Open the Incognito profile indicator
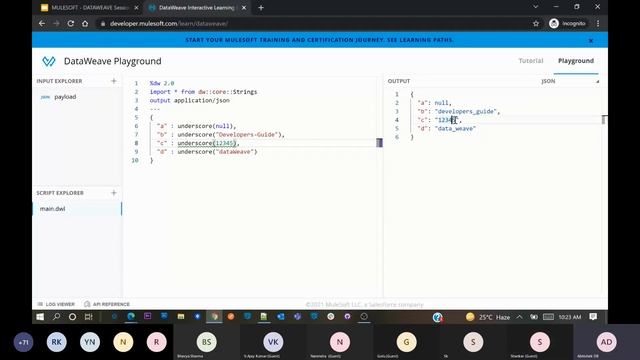Image resolution: width=640 pixels, height=360 pixels. [x=567, y=24]
